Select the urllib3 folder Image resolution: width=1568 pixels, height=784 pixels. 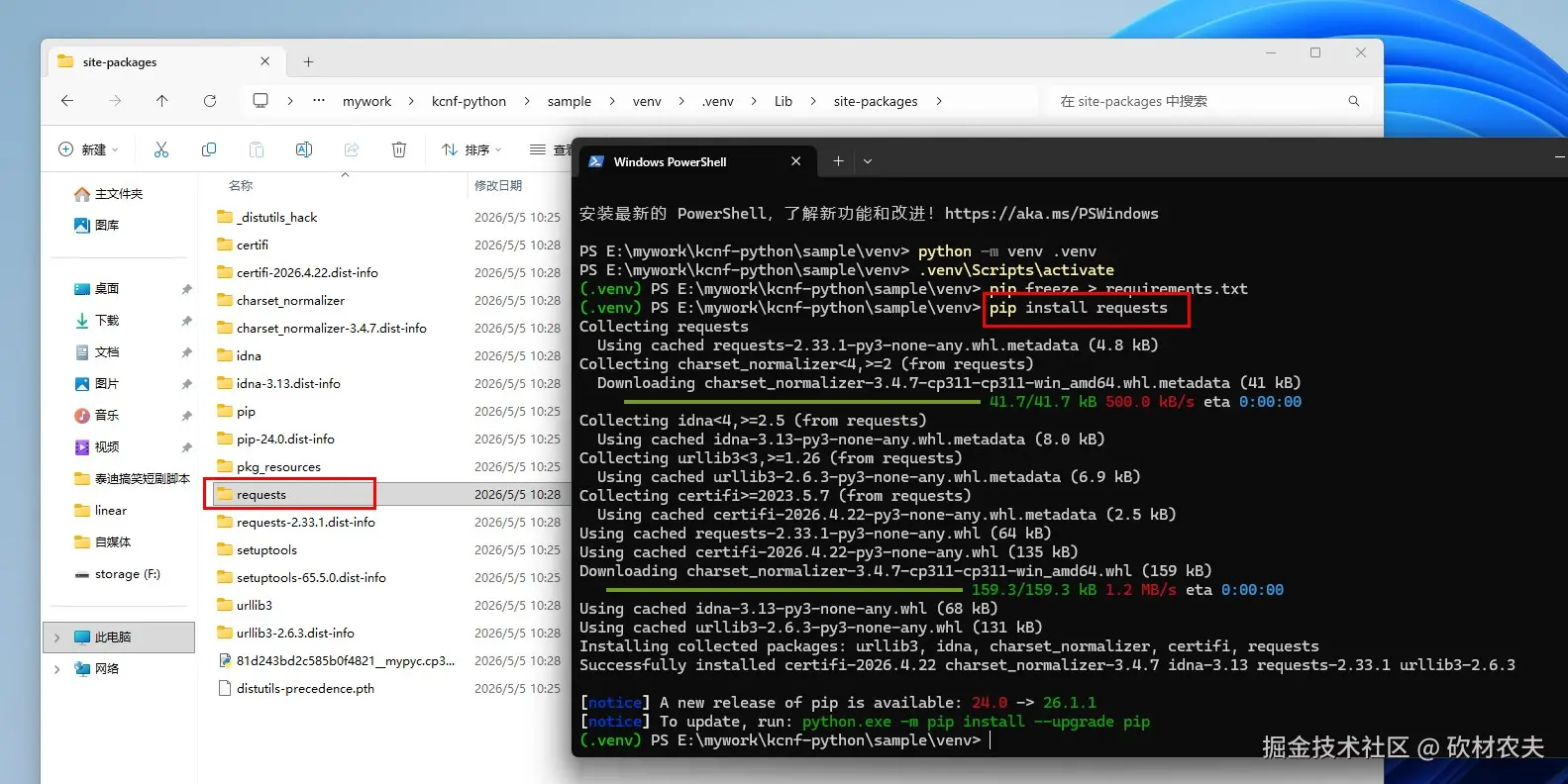point(244,606)
